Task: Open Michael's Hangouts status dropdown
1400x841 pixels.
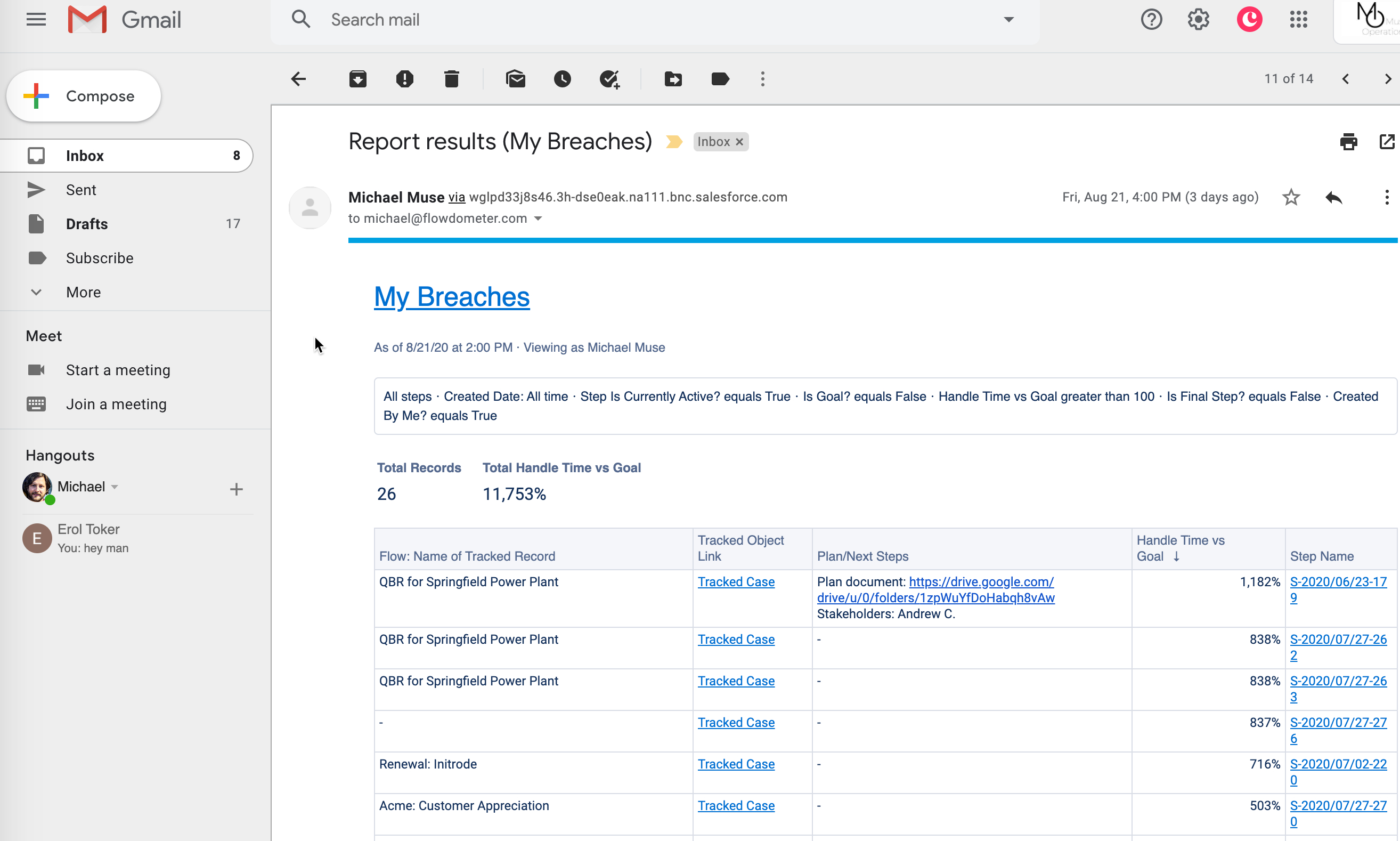Action: [x=115, y=487]
